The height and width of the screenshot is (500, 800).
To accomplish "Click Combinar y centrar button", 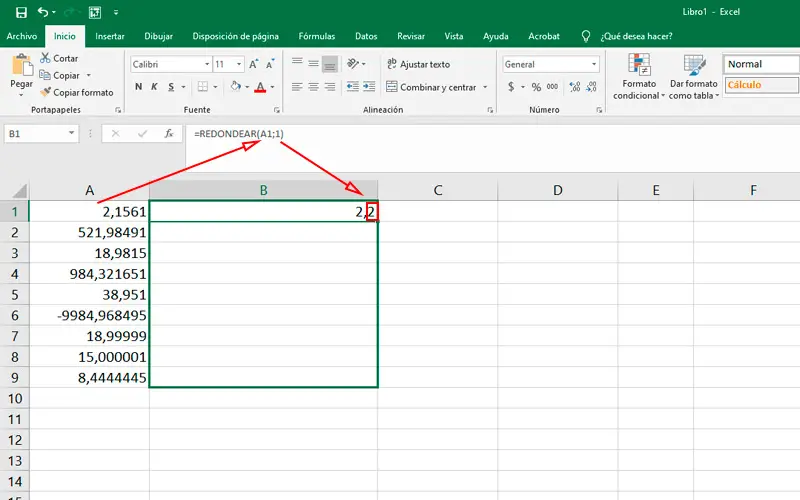I will [x=431, y=87].
